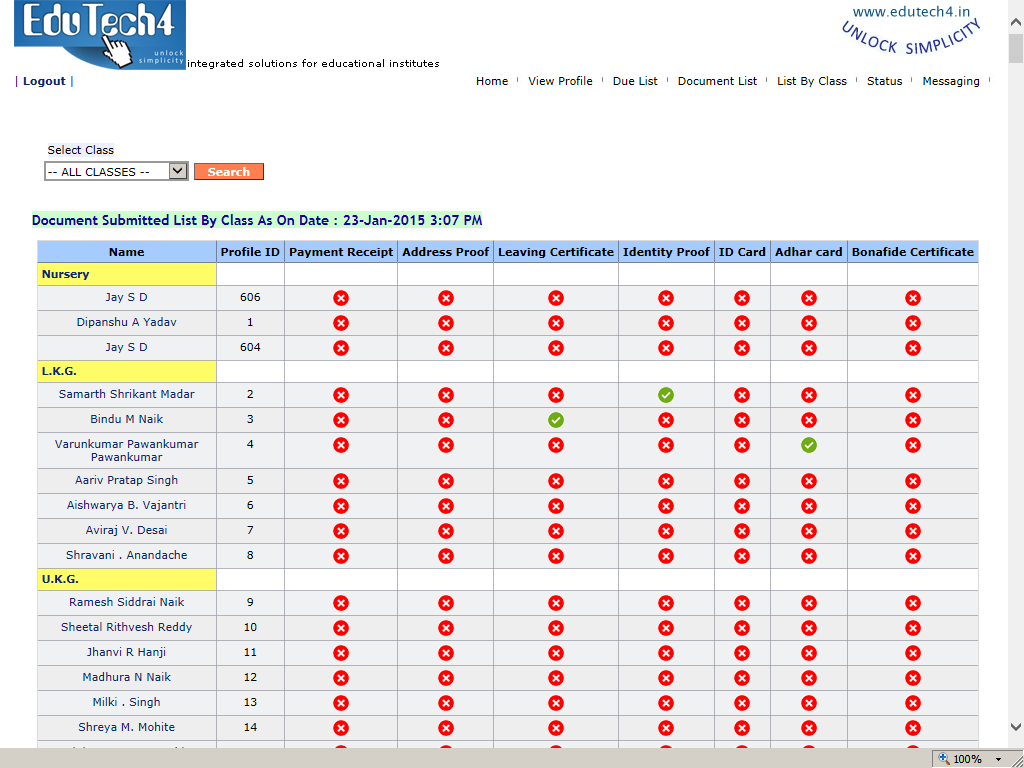Click Identity Proof red cross for Sheetal Rithvesh Reddy

(665, 628)
